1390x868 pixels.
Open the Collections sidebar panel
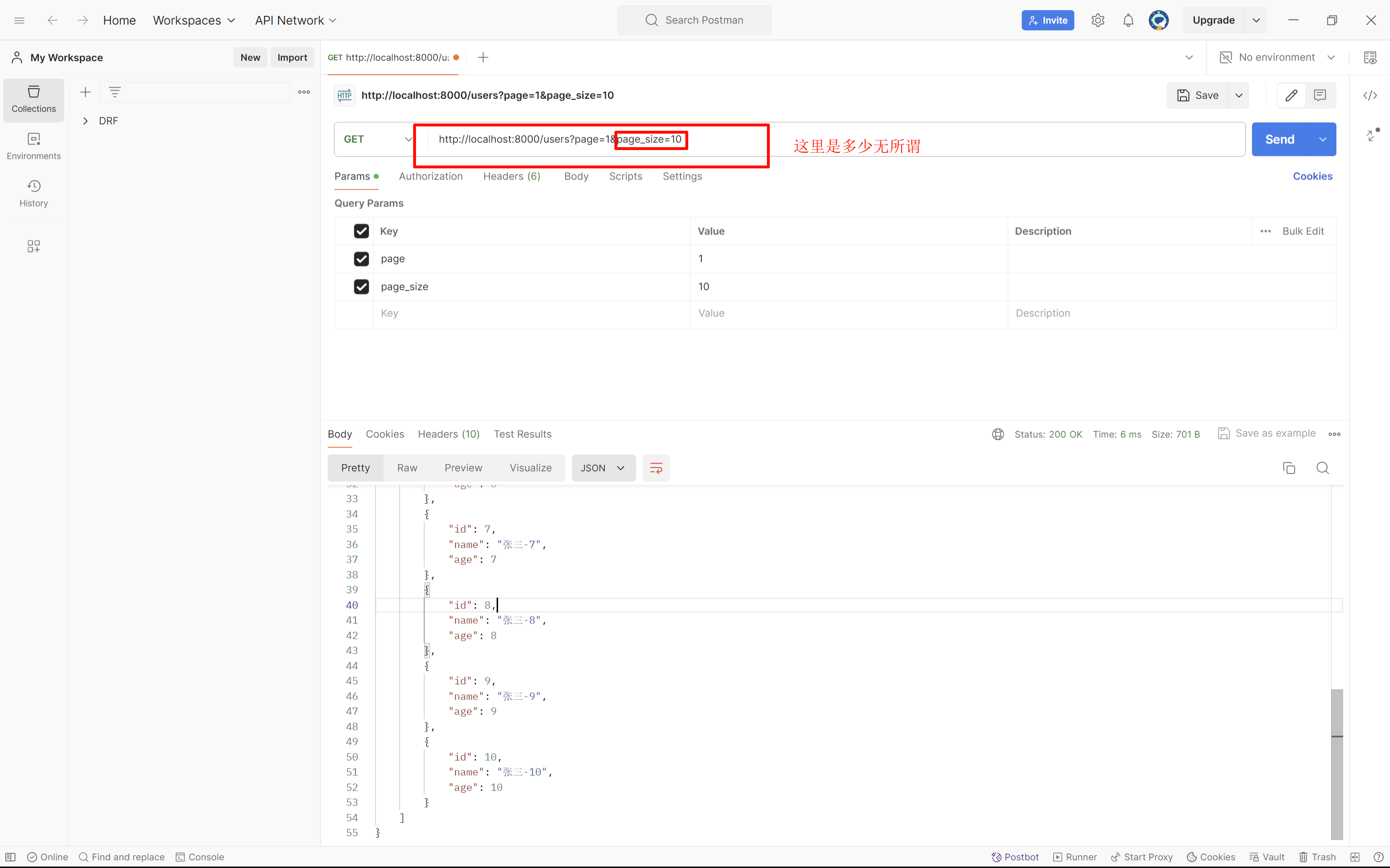(x=33, y=99)
